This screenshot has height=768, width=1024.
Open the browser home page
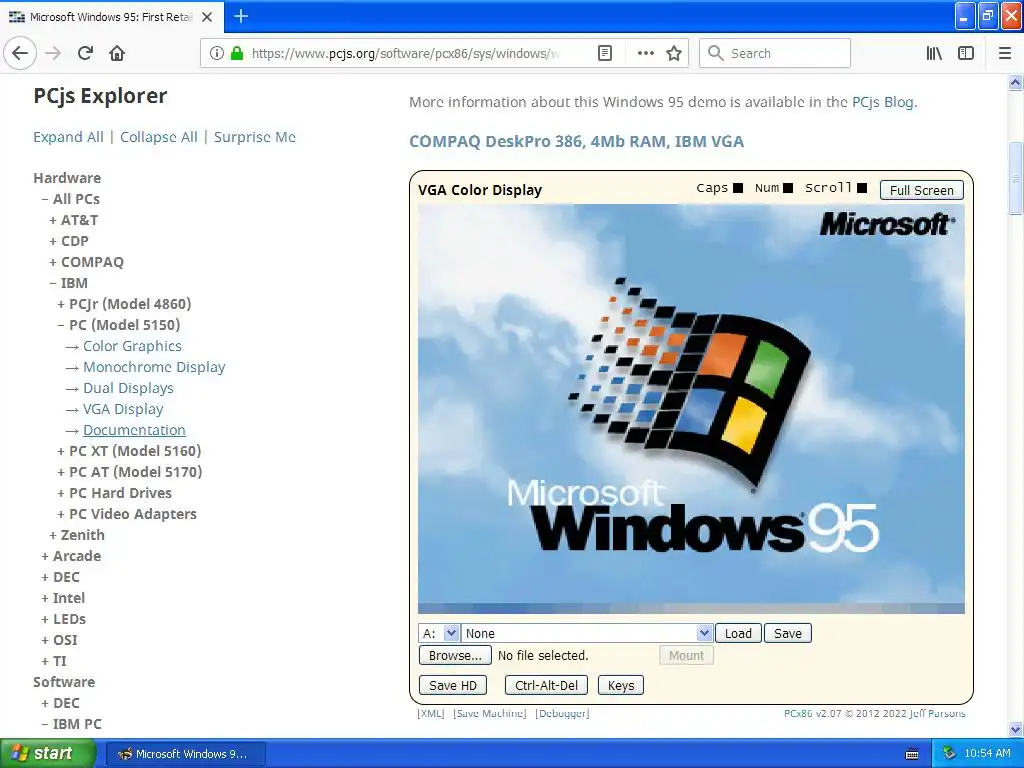tap(117, 54)
